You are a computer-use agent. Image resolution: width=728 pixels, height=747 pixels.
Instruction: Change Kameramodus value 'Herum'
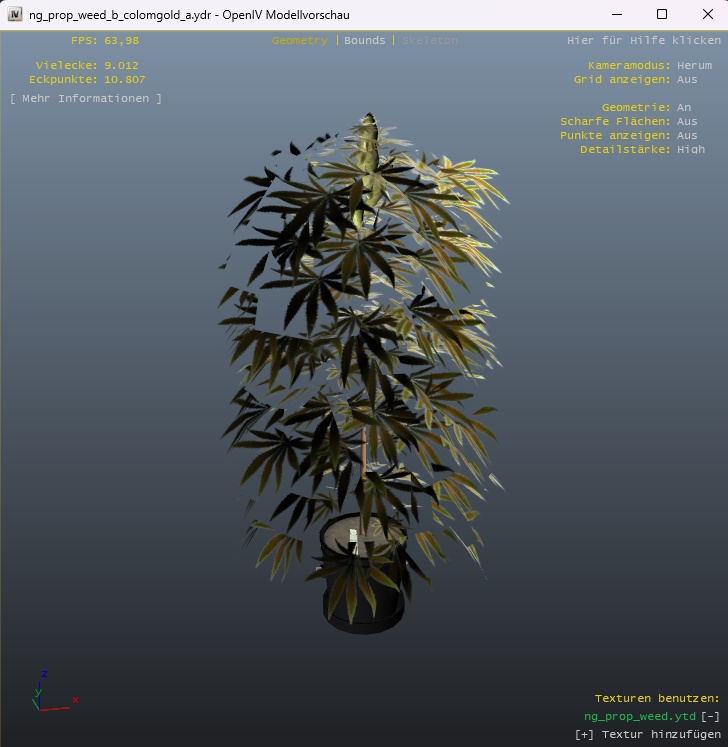694,65
